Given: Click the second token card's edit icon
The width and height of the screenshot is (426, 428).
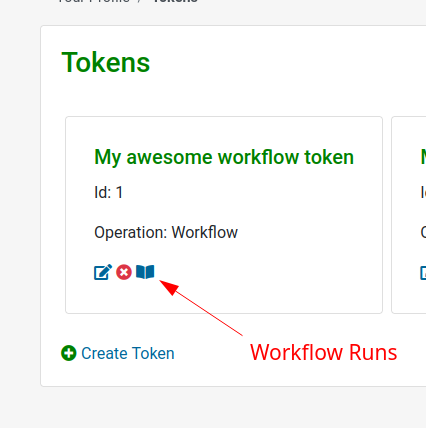Looking at the screenshot, I should click(423, 272).
